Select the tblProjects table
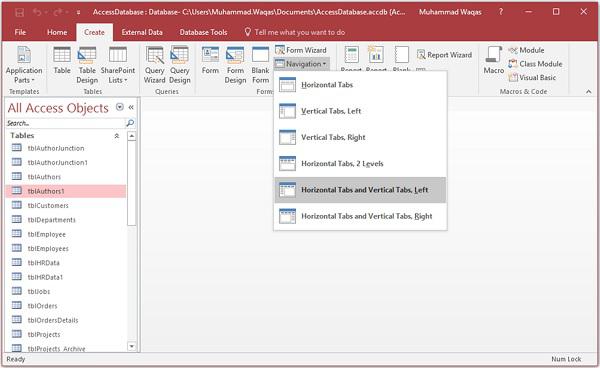600x368 pixels. coord(66,334)
